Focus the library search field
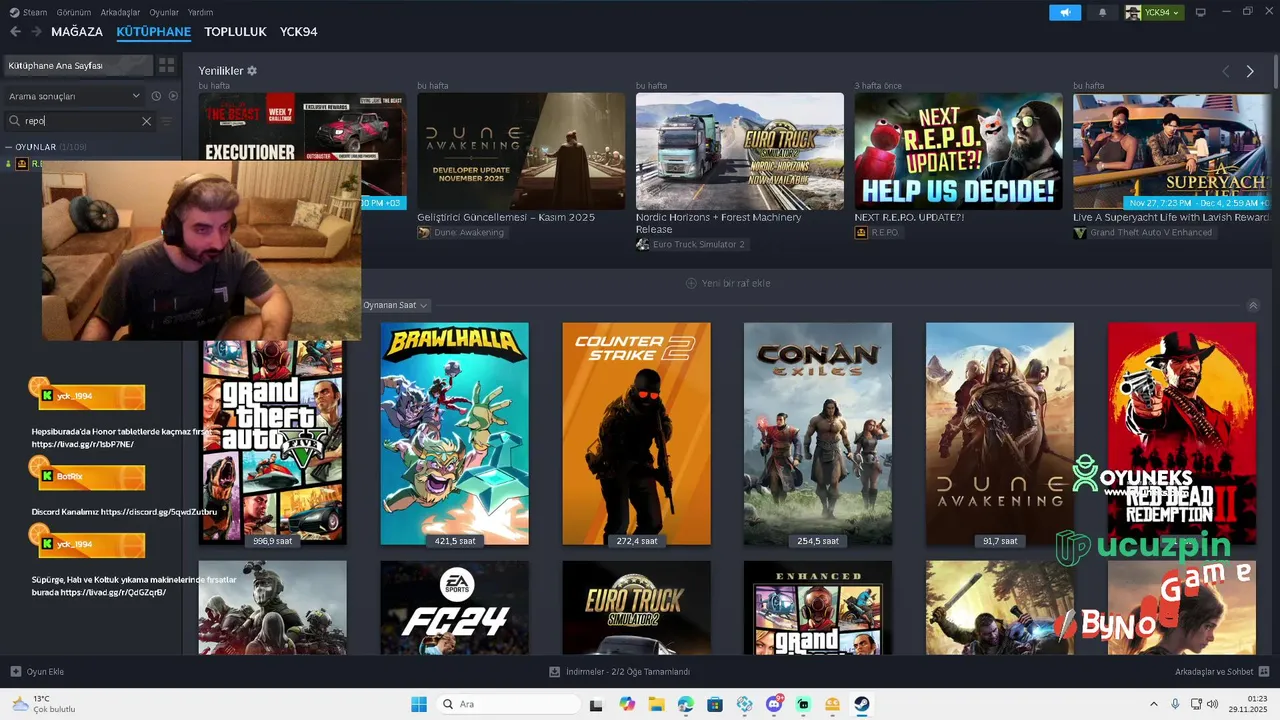Screen dimensions: 1280x720 coord(80,121)
